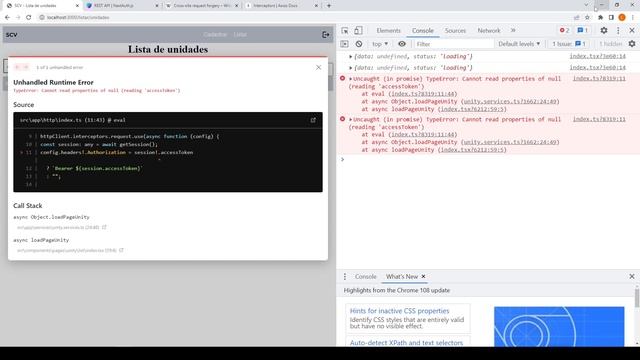
Task: Expand second Uncaught TypeError entry
Action: click(x=351, y=120)
